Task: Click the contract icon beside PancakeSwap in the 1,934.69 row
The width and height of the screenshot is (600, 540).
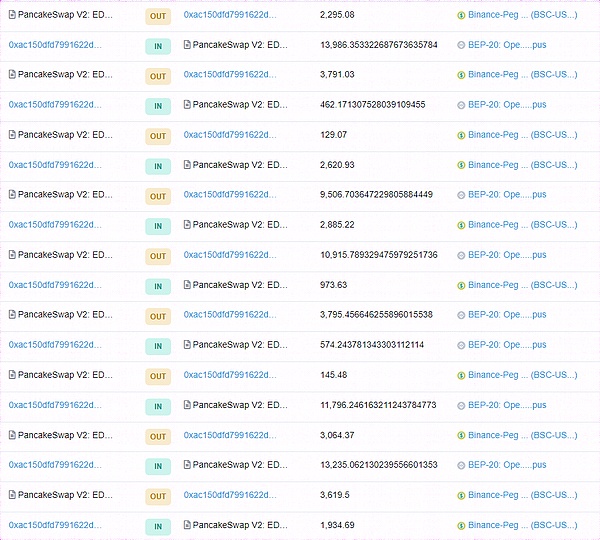Action: click(x=187, y=525)
